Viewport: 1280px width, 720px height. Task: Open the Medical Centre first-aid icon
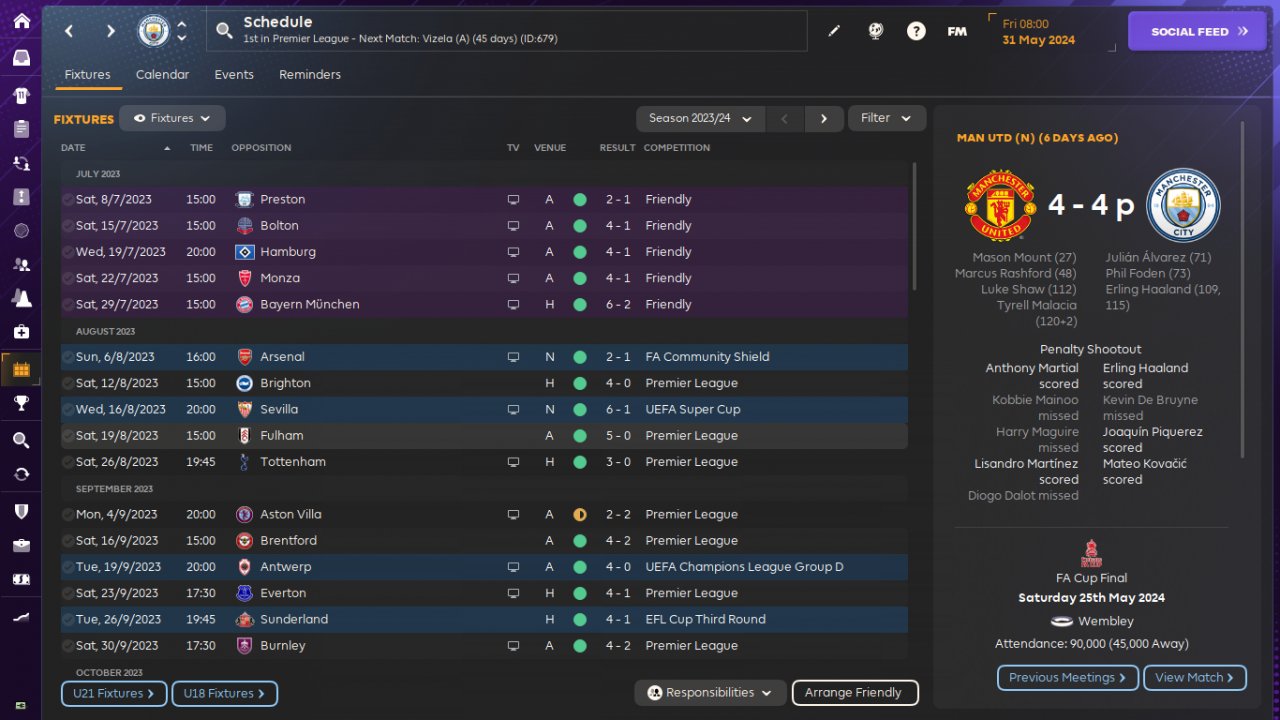point(21,331)
